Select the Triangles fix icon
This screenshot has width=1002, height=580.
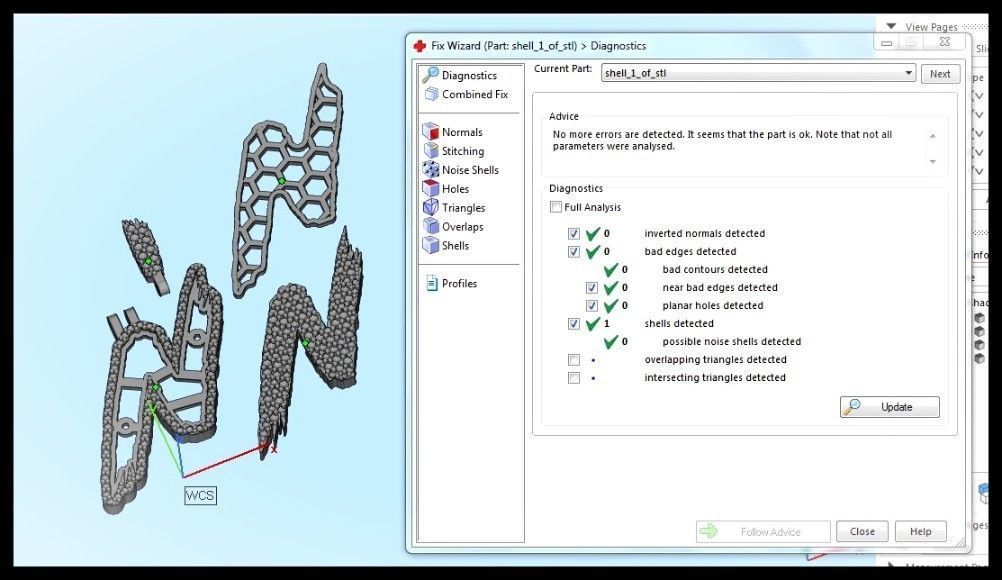tap(431, 207)
